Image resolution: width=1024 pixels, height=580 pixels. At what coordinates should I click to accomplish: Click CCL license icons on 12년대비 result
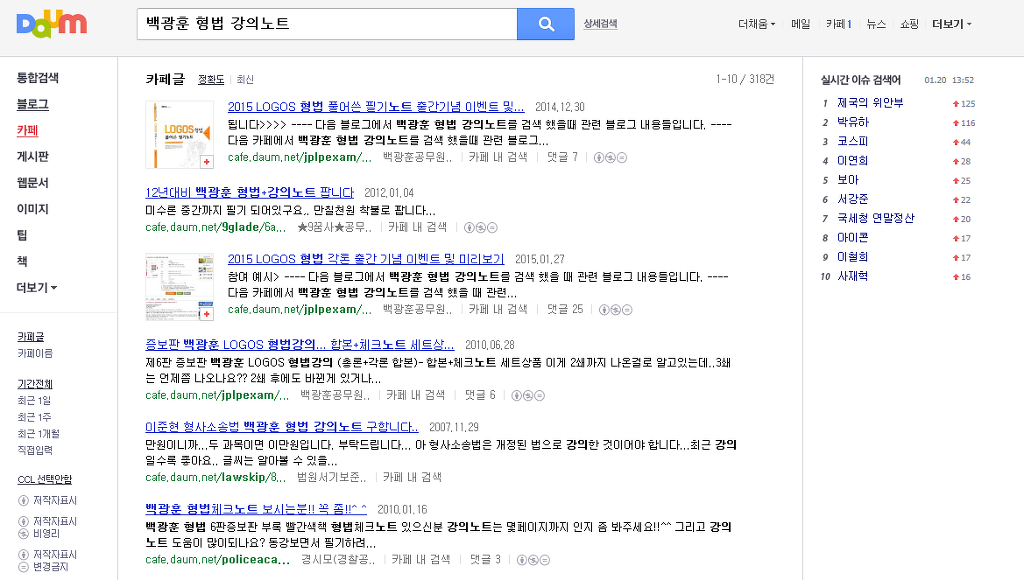pos(481,227)
